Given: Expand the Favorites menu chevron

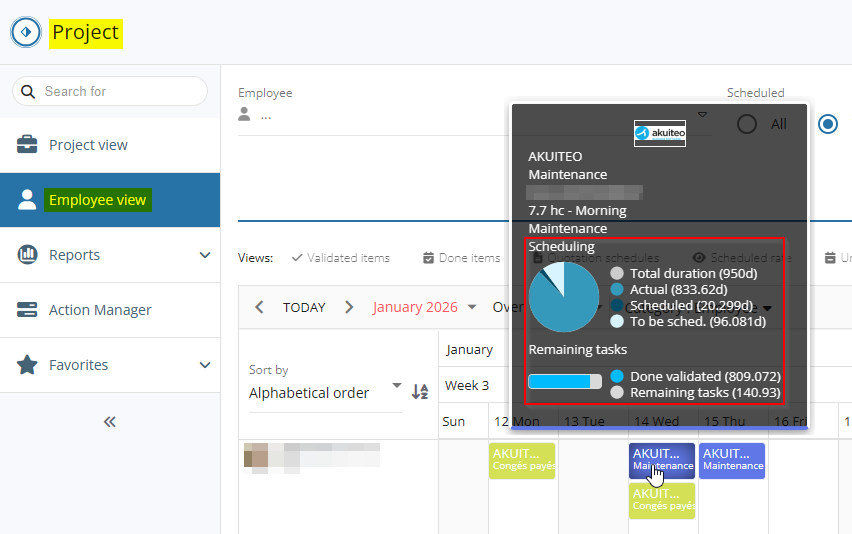Looking at the screenshot, I should [205, 365].
